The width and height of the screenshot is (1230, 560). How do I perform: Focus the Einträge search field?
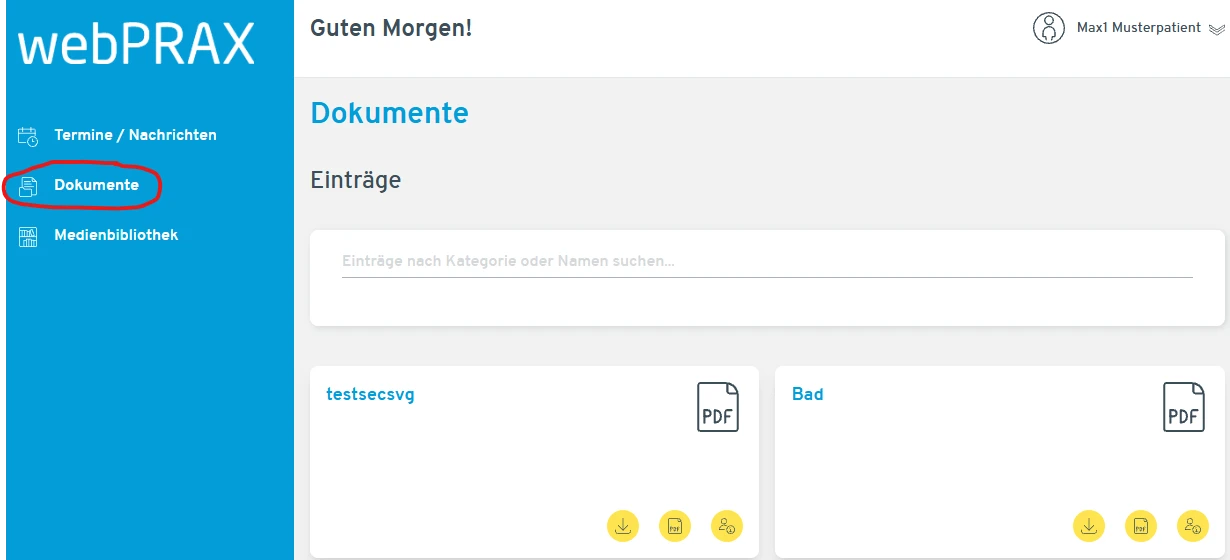click(x=766, y=262)
